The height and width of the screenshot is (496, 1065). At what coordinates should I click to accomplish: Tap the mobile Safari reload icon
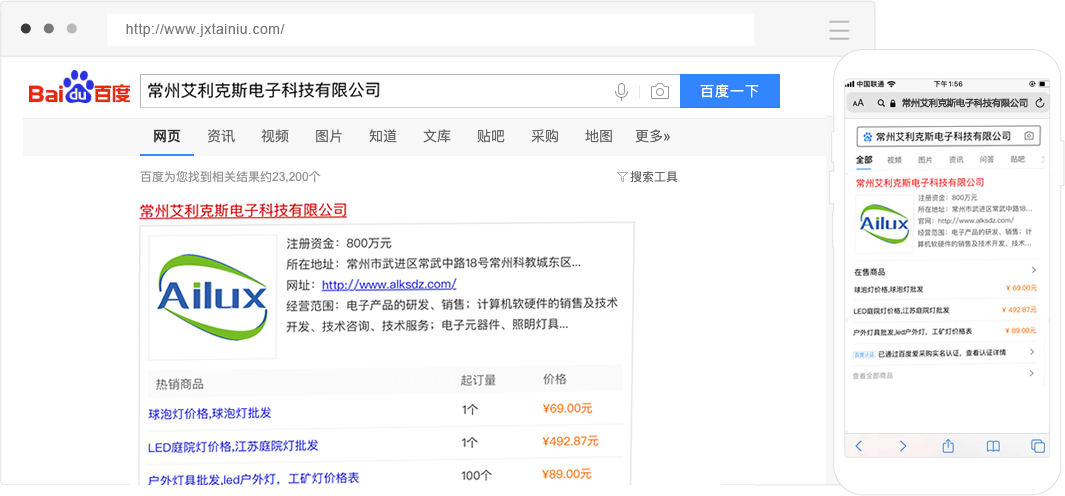pos(1040,103)
